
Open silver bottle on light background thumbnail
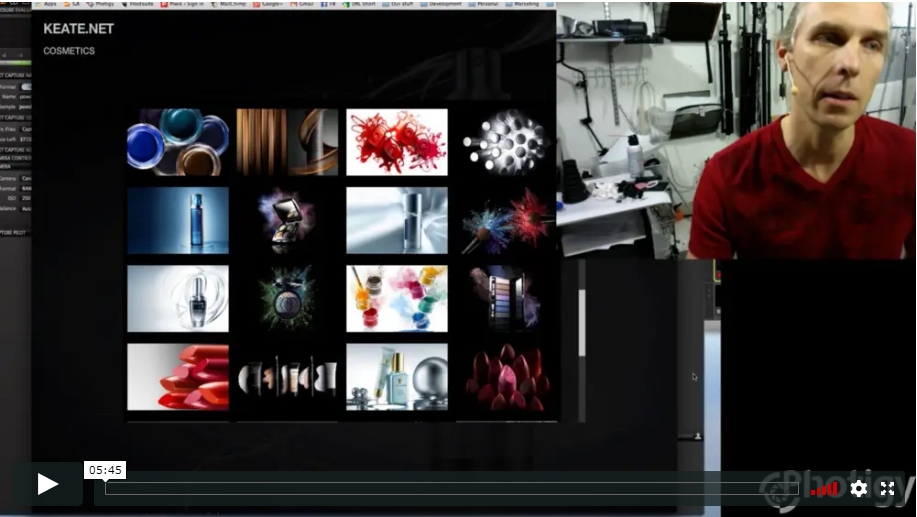coord(397,220)
